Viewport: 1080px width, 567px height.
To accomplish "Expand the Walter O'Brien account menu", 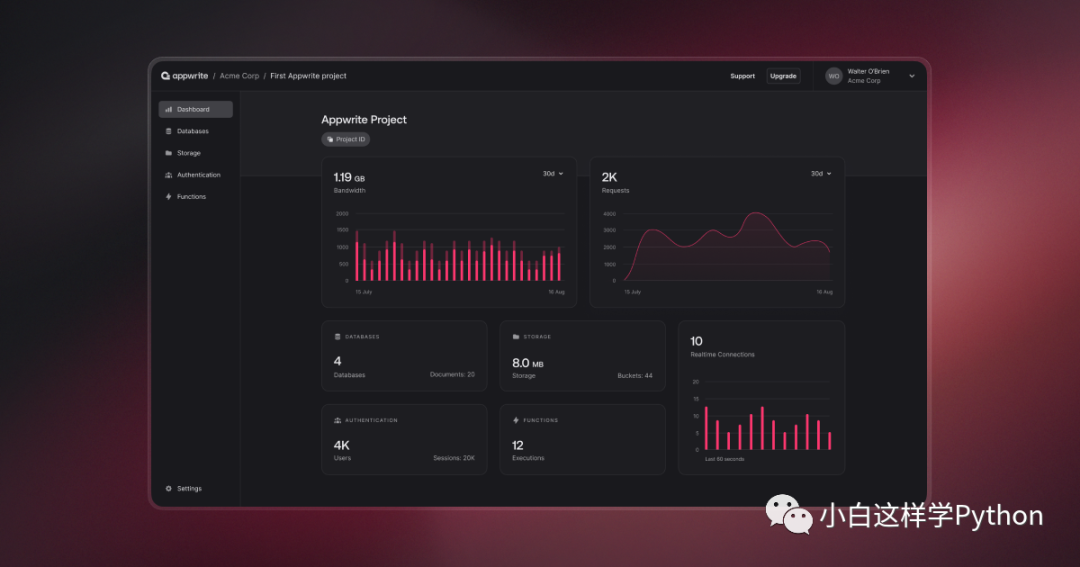I will (911, 76).
